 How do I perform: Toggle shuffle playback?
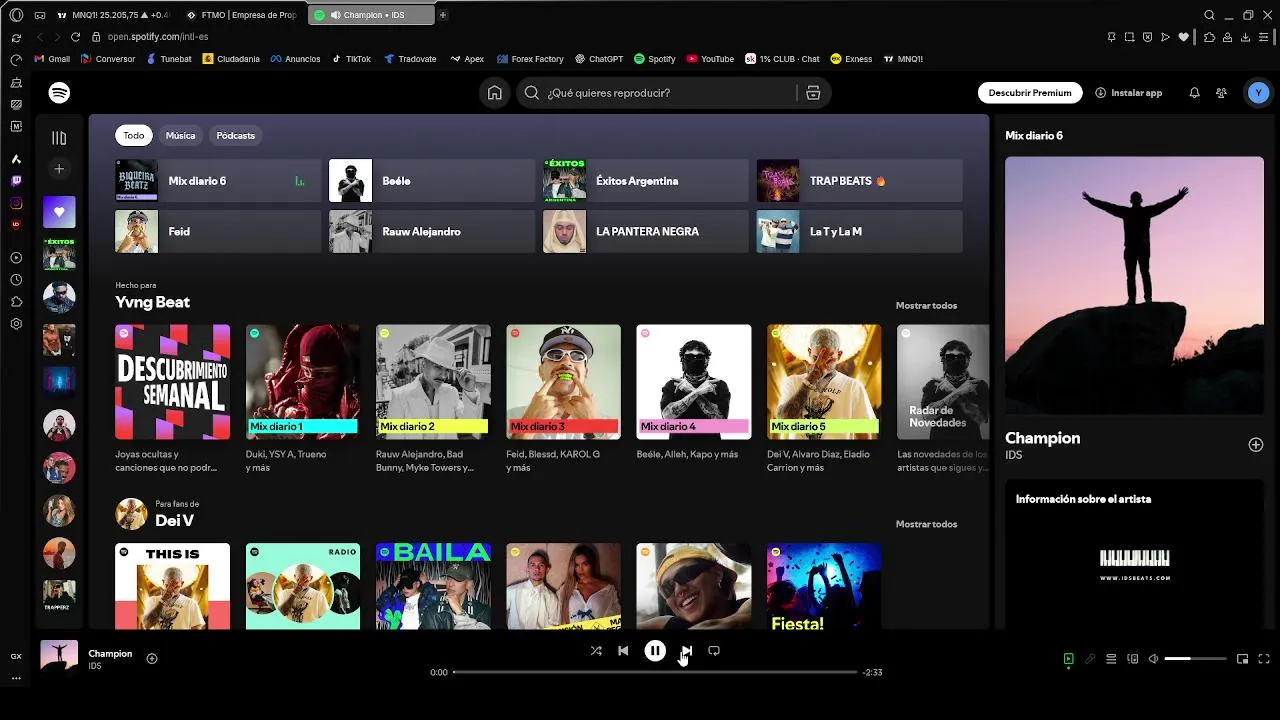tap(596, 651)
